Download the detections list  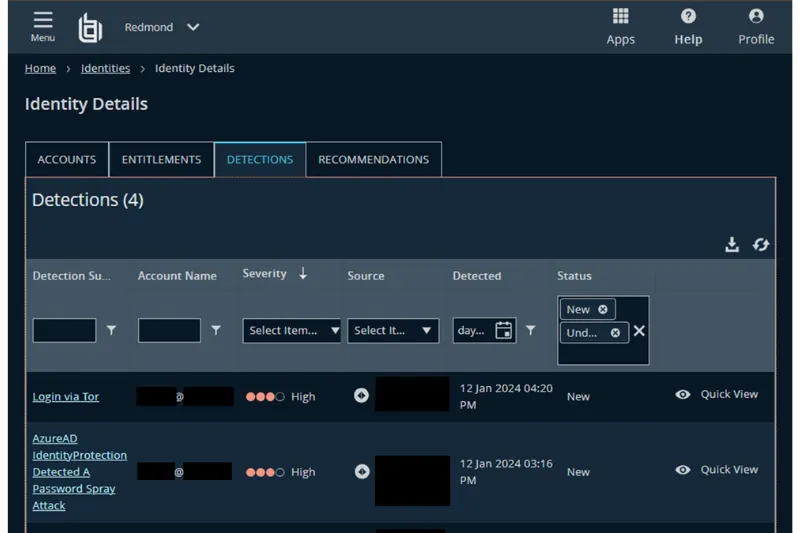[732, 245]
